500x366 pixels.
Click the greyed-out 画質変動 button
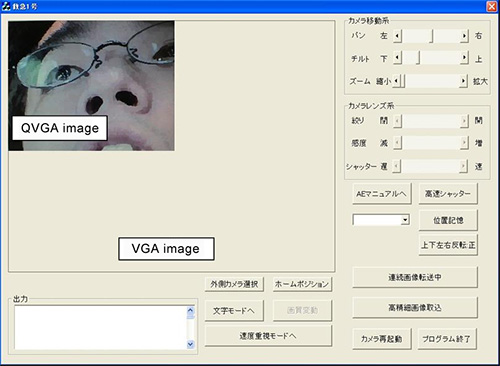302,311
